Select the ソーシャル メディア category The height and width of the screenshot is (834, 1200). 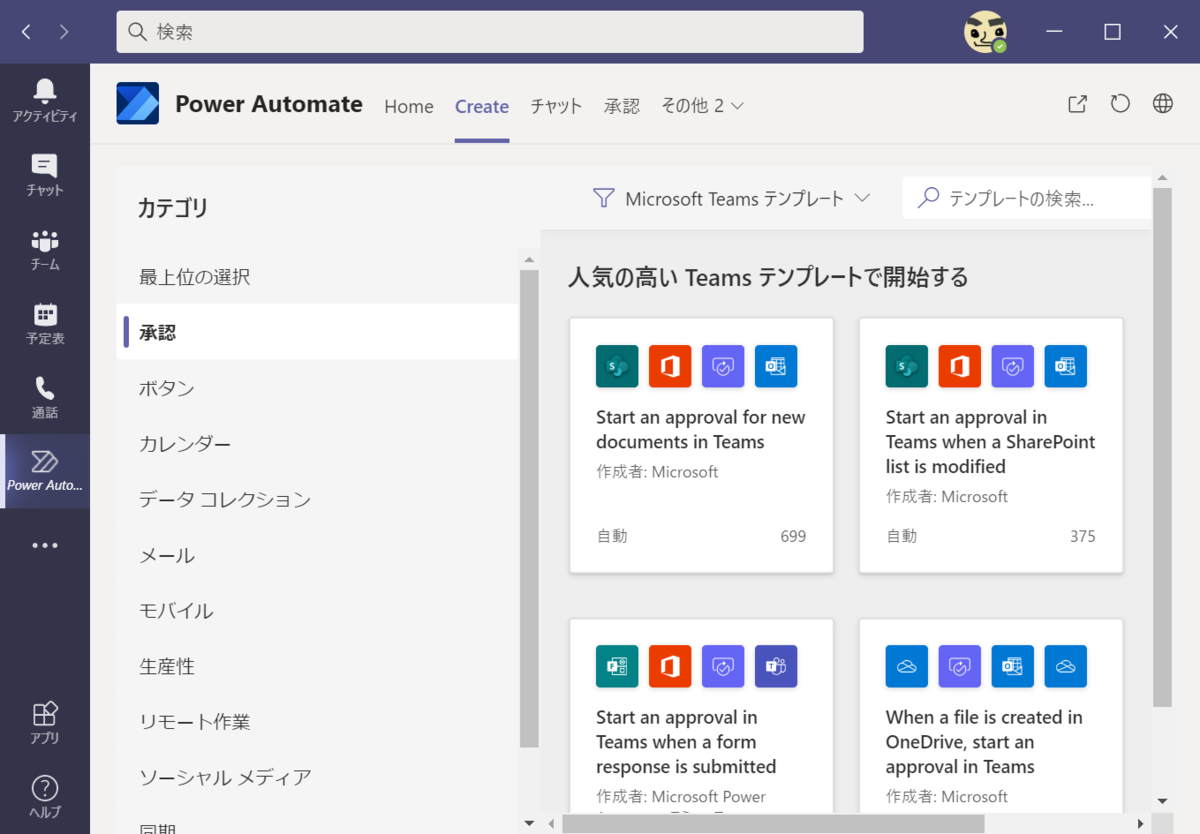click(318, 777)
